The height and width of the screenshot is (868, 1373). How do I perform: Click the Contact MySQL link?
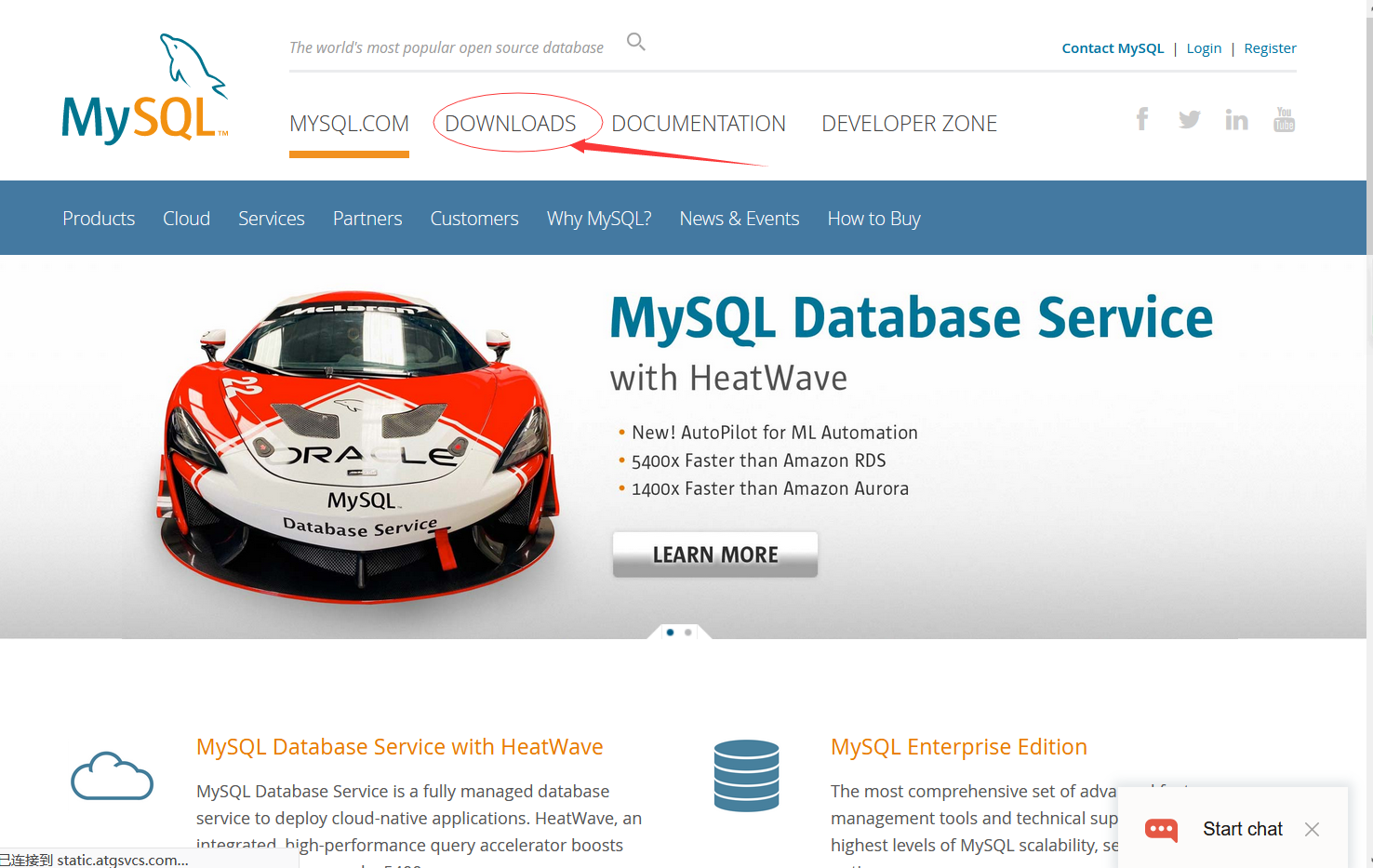1113,48
